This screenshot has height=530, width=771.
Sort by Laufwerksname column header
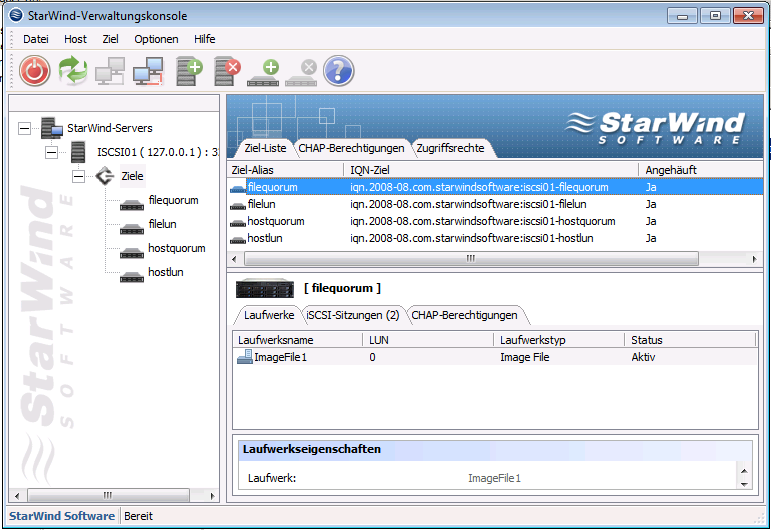pyautogui.click(x=298, y=340)
